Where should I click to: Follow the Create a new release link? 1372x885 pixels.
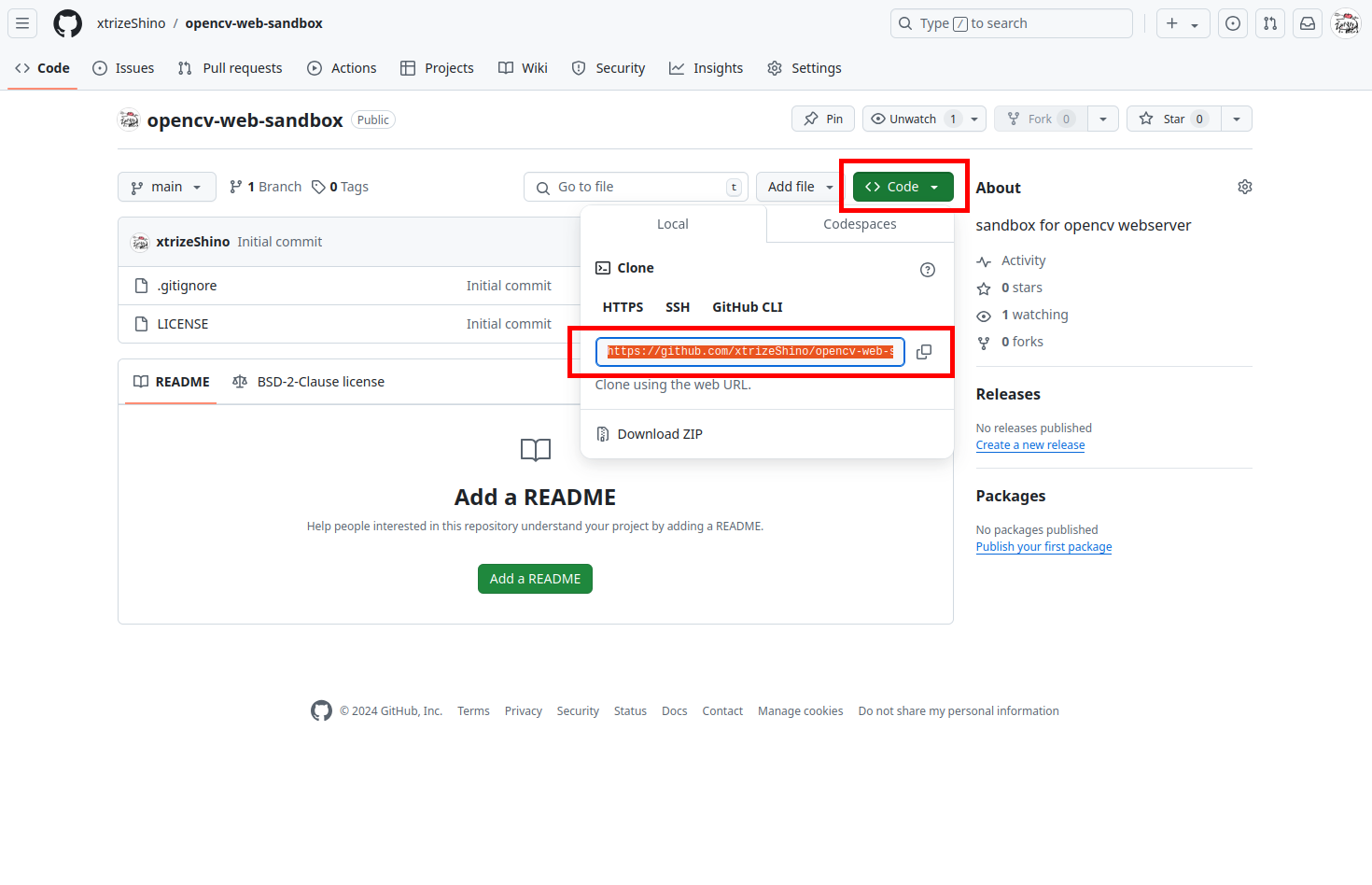pyautogui.click(x=1029, y=444)
